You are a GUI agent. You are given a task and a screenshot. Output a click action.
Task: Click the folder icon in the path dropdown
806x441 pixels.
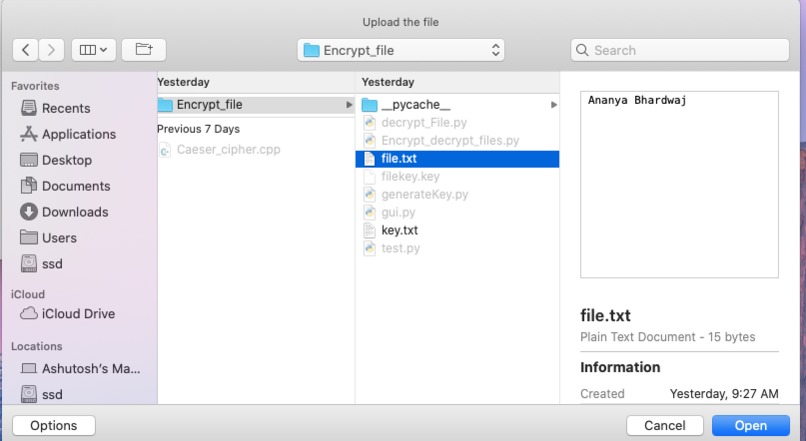[x=311, y=50]
